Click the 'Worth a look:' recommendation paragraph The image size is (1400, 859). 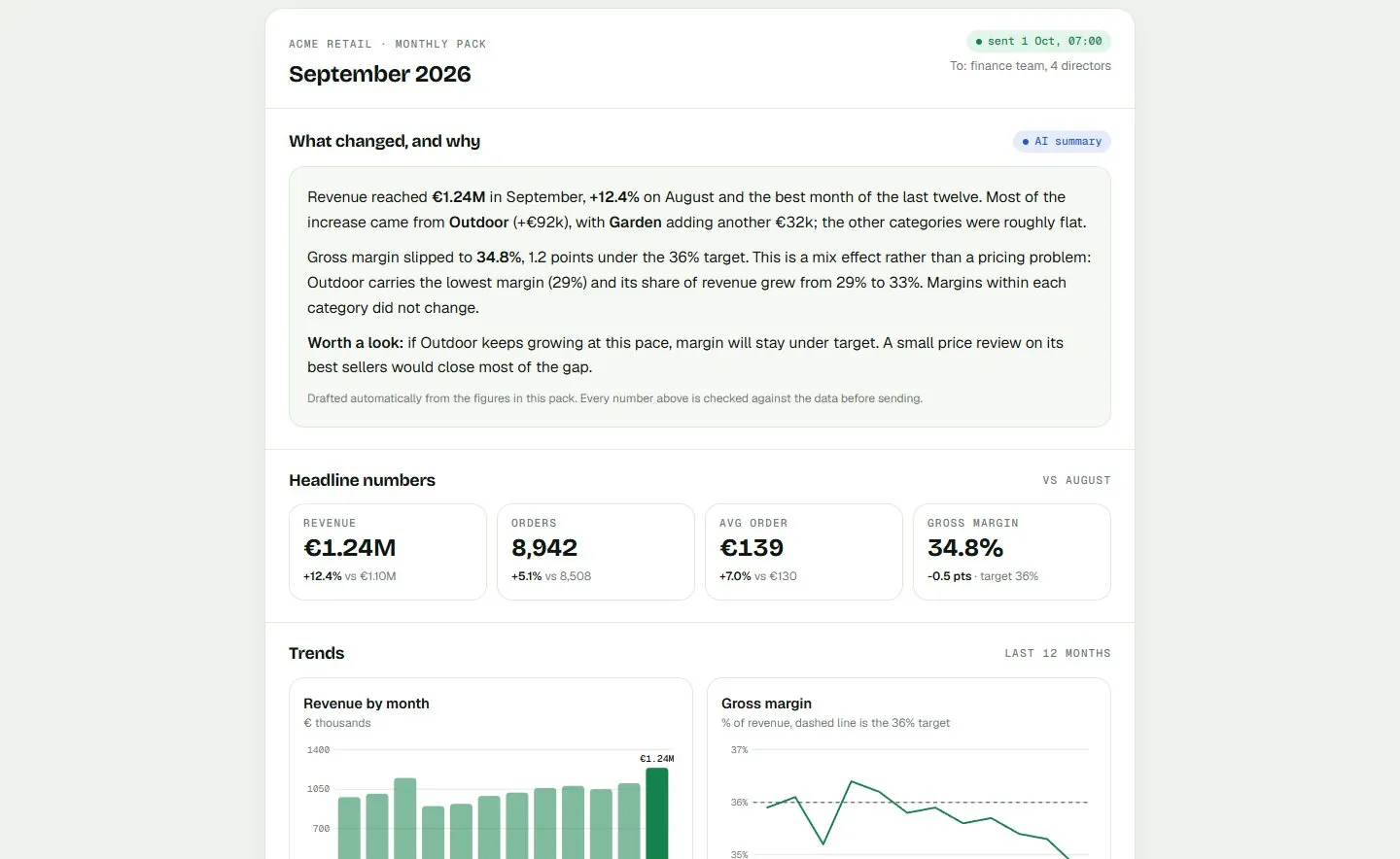coord(685,355)
